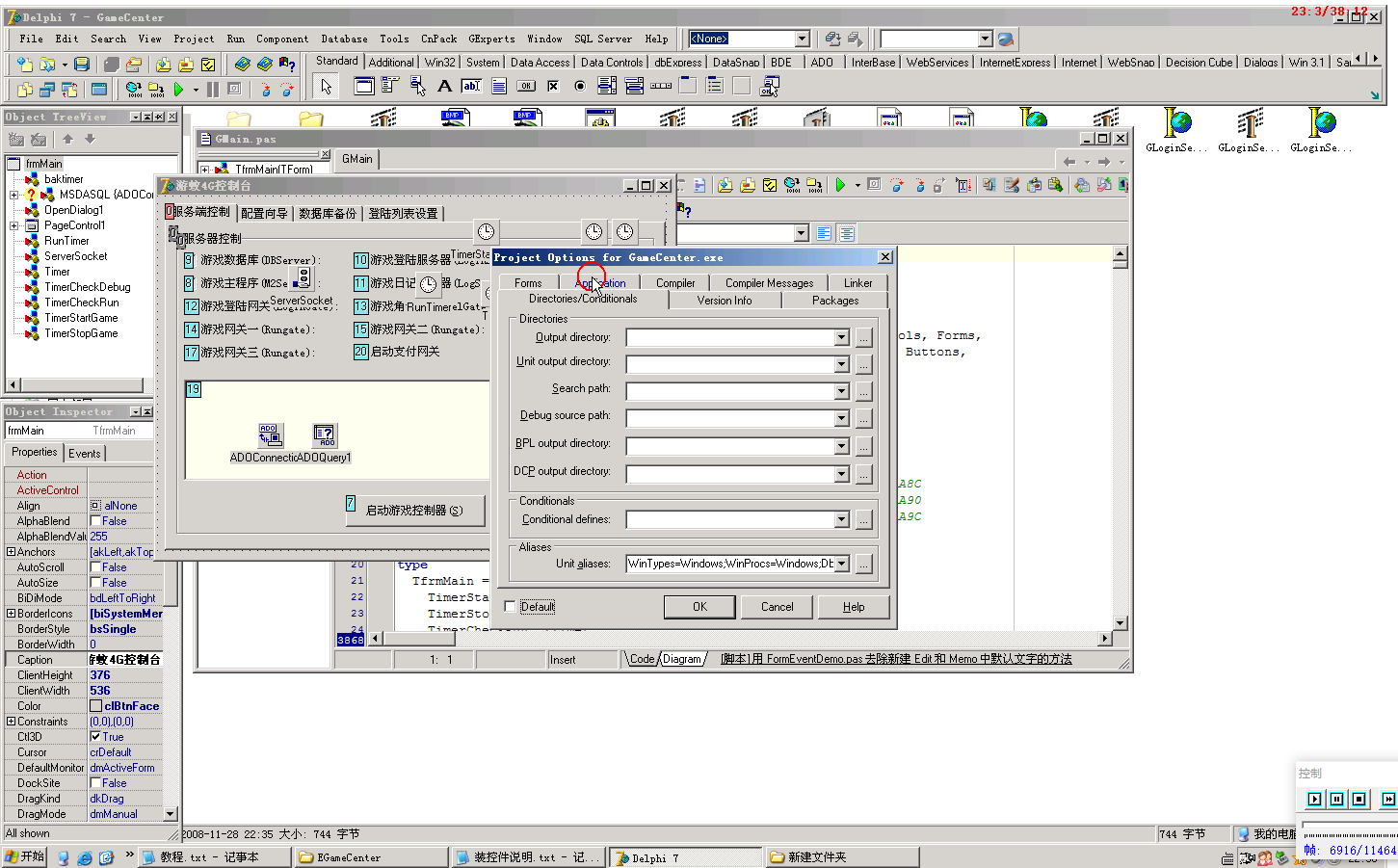Open the Unit aliases dropdown
Image resolution: width=1398 pixels, height=868 pixels.
841,564
